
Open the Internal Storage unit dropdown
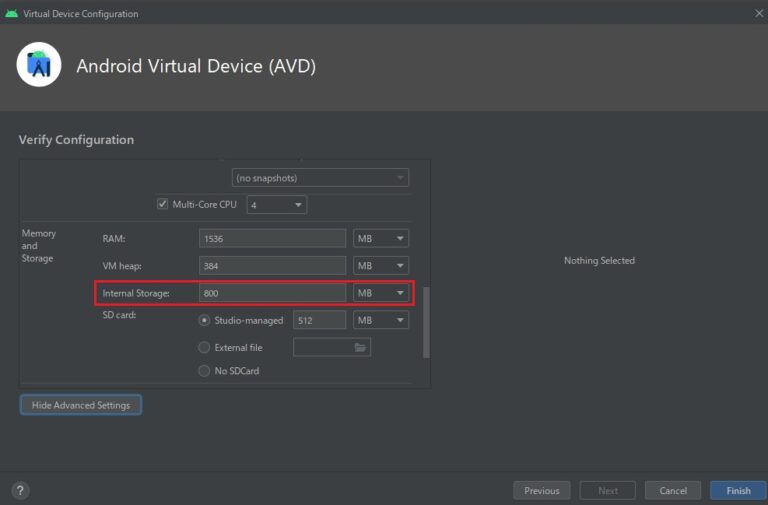click(x=381, y=293)
